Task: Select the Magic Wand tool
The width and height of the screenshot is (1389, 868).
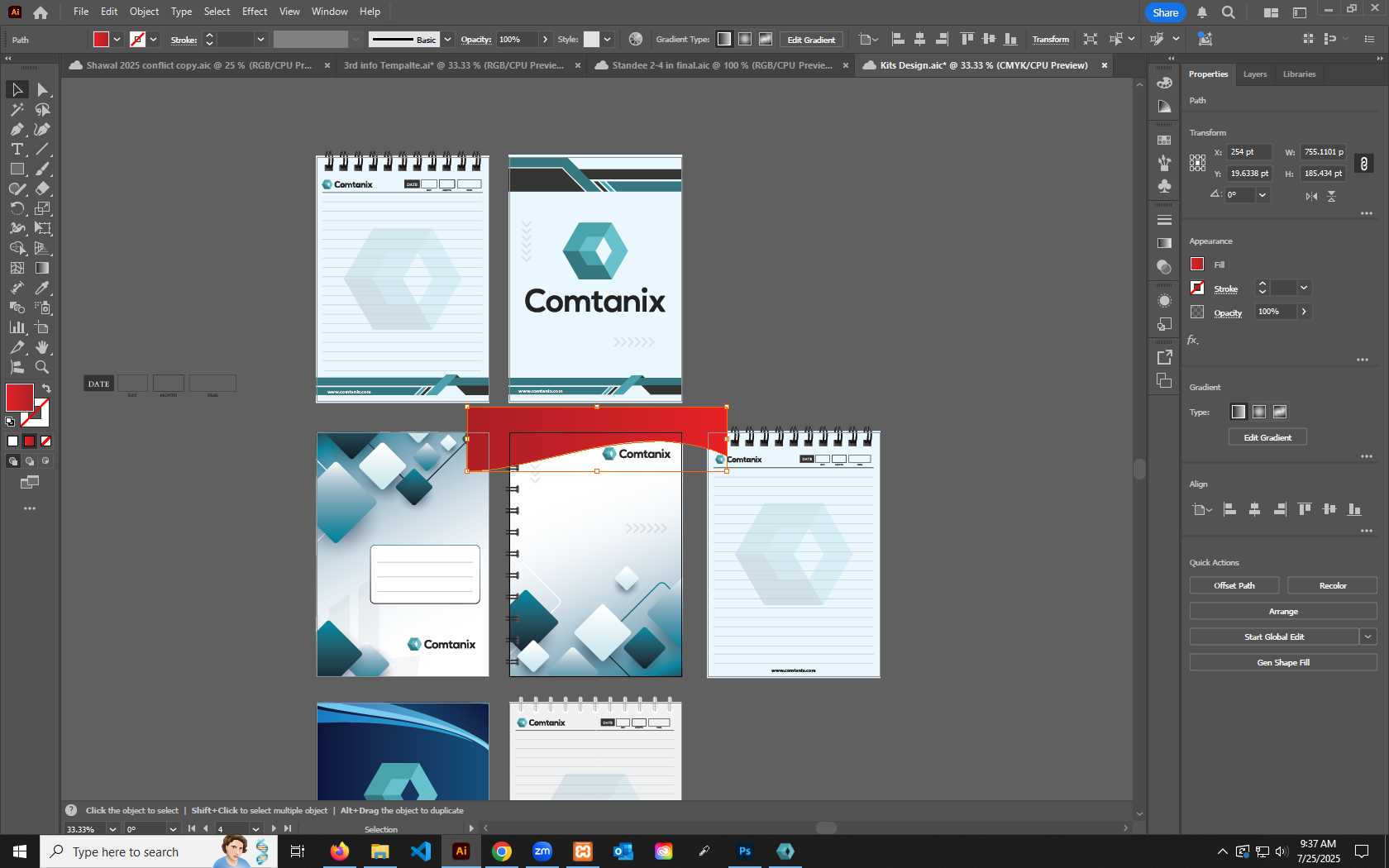Action: click(17, 109)
